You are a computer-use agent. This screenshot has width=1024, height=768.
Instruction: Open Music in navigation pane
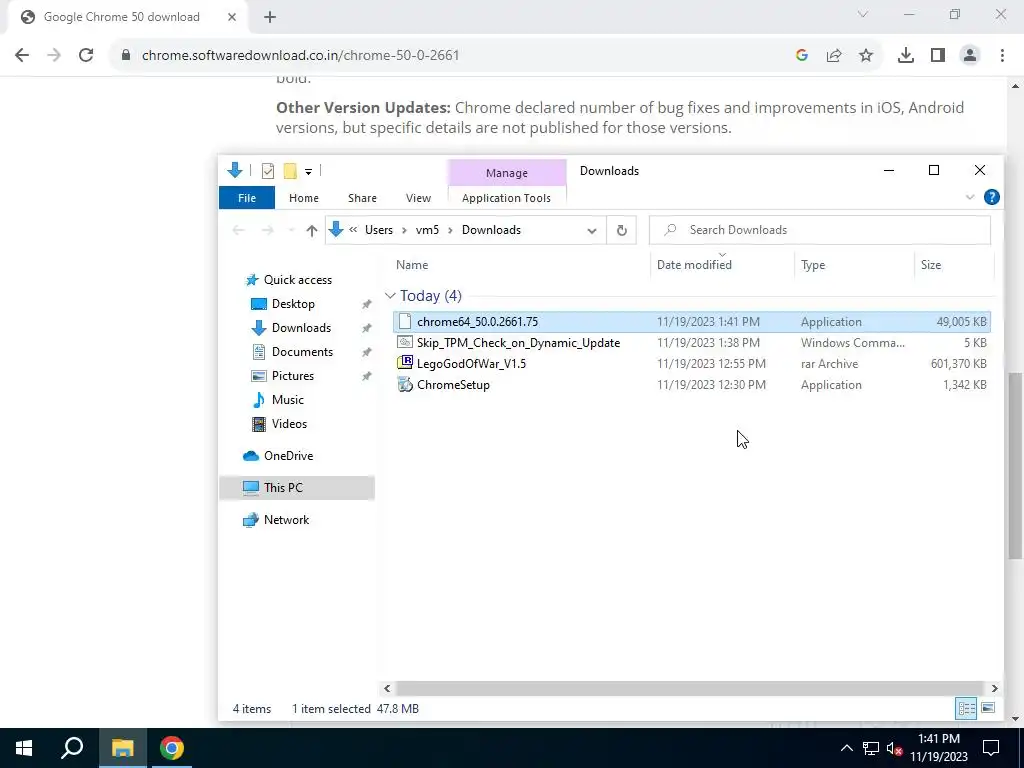tap(287, 400)
